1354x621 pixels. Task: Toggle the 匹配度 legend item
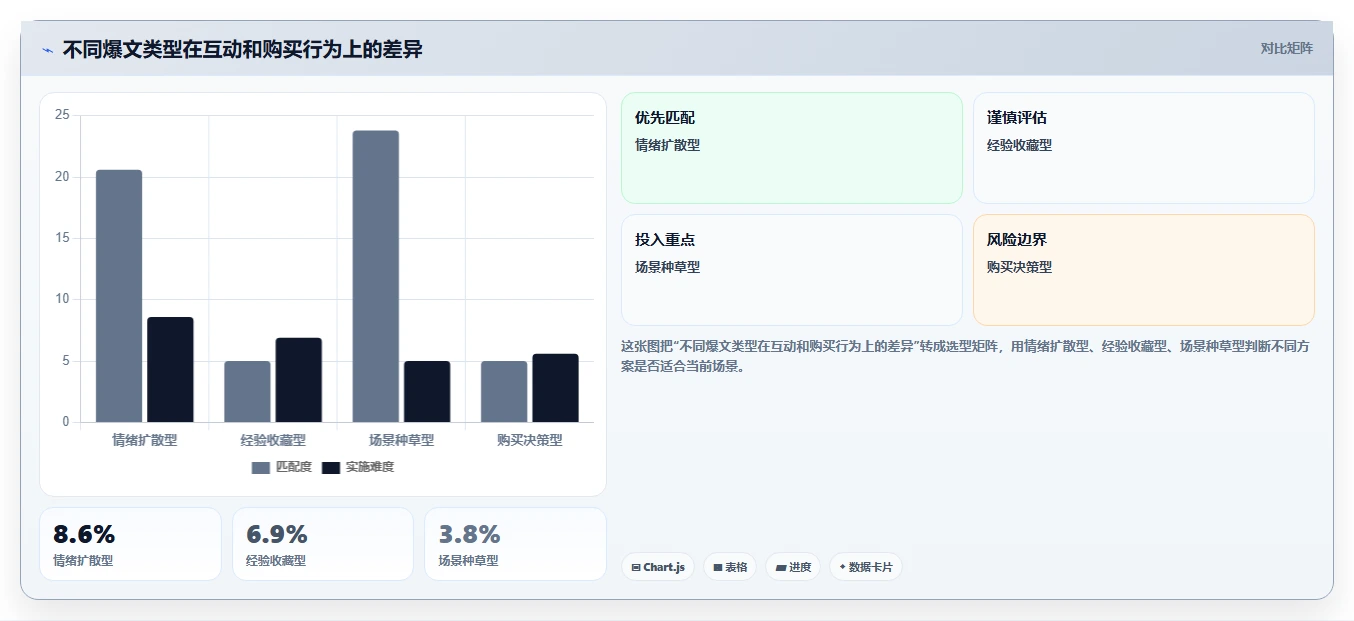(282, 467)
